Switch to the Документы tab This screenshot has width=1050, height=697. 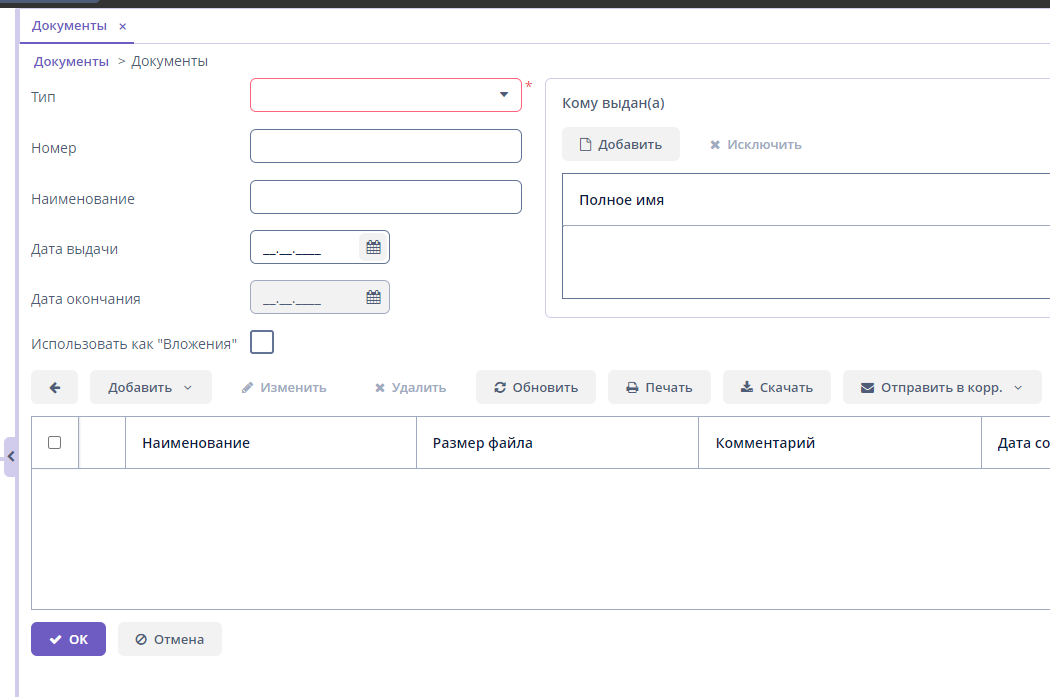(69, 26)
